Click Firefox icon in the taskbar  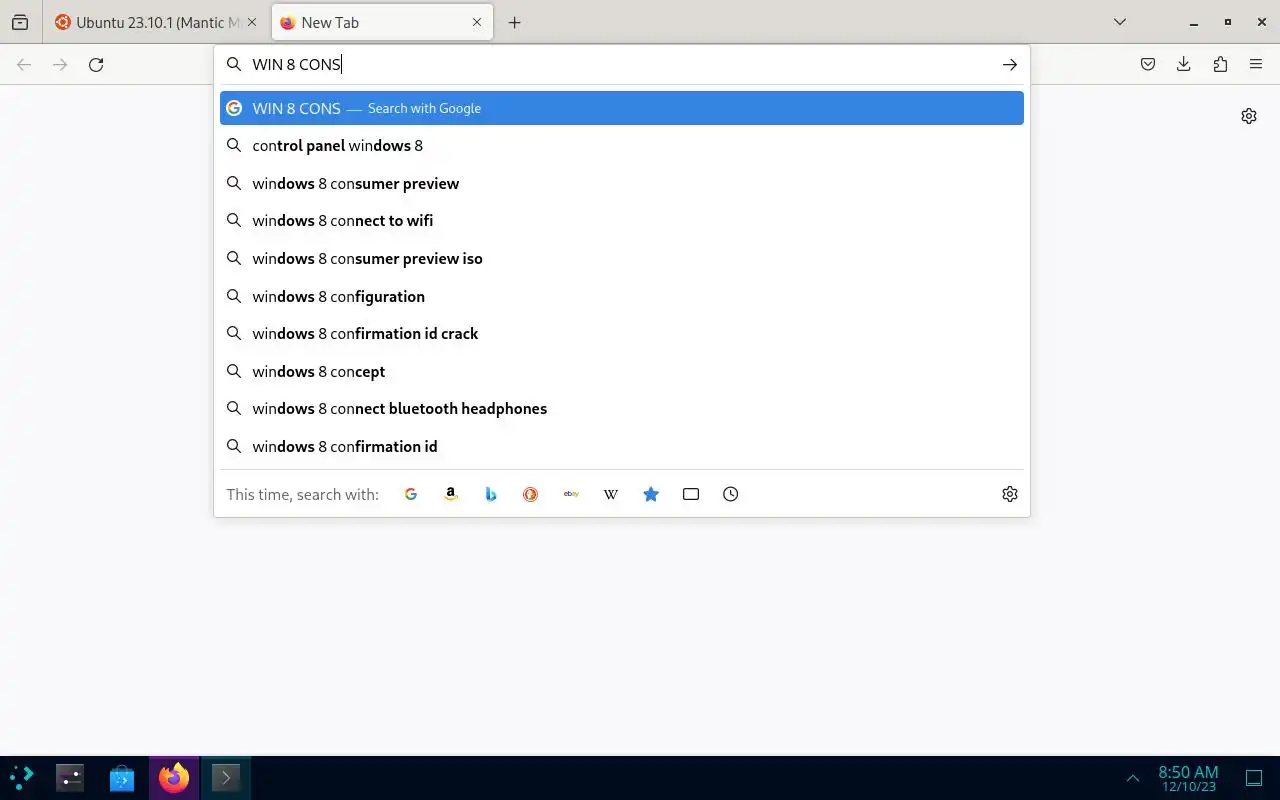(174, 777)
